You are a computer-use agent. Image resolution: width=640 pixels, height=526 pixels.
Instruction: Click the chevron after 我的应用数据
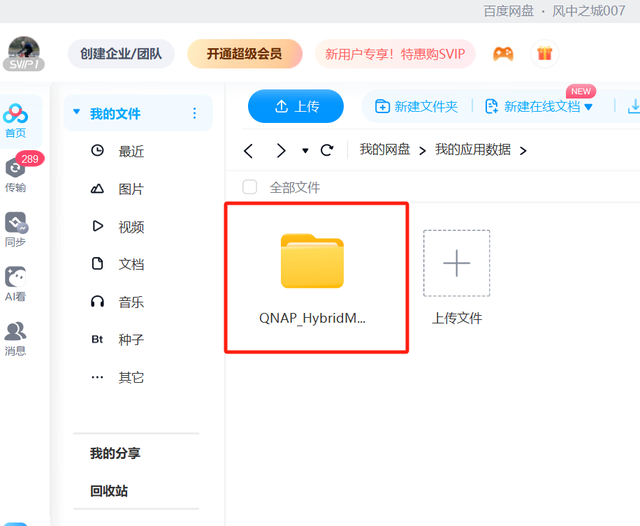[523, 151]
